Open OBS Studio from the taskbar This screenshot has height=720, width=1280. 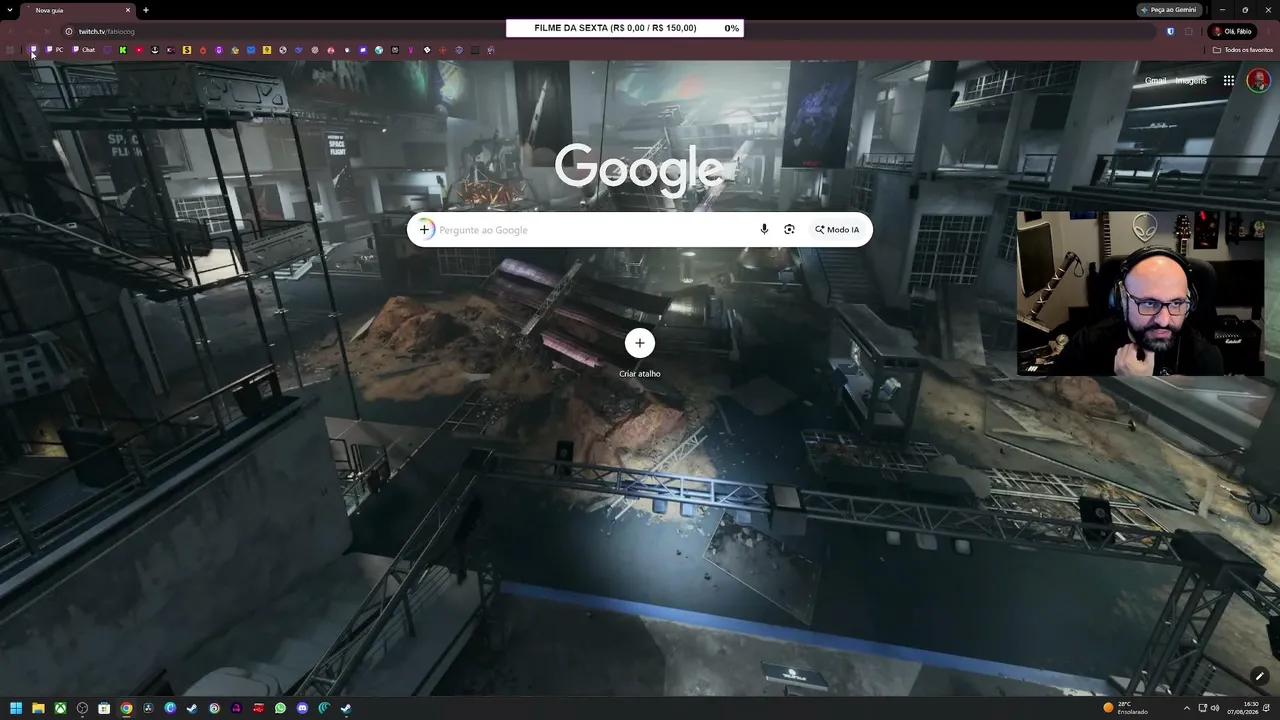point(82,708)
